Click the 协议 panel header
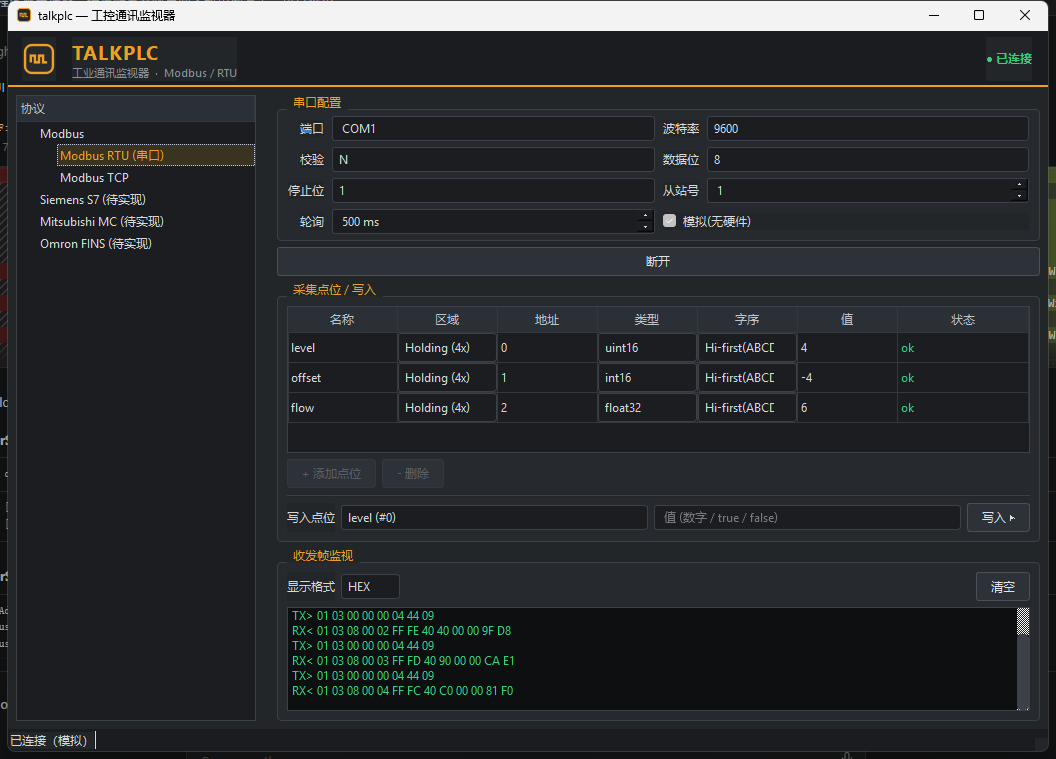The width and height of the screenshot is (1056, 759). pos(136,108)
